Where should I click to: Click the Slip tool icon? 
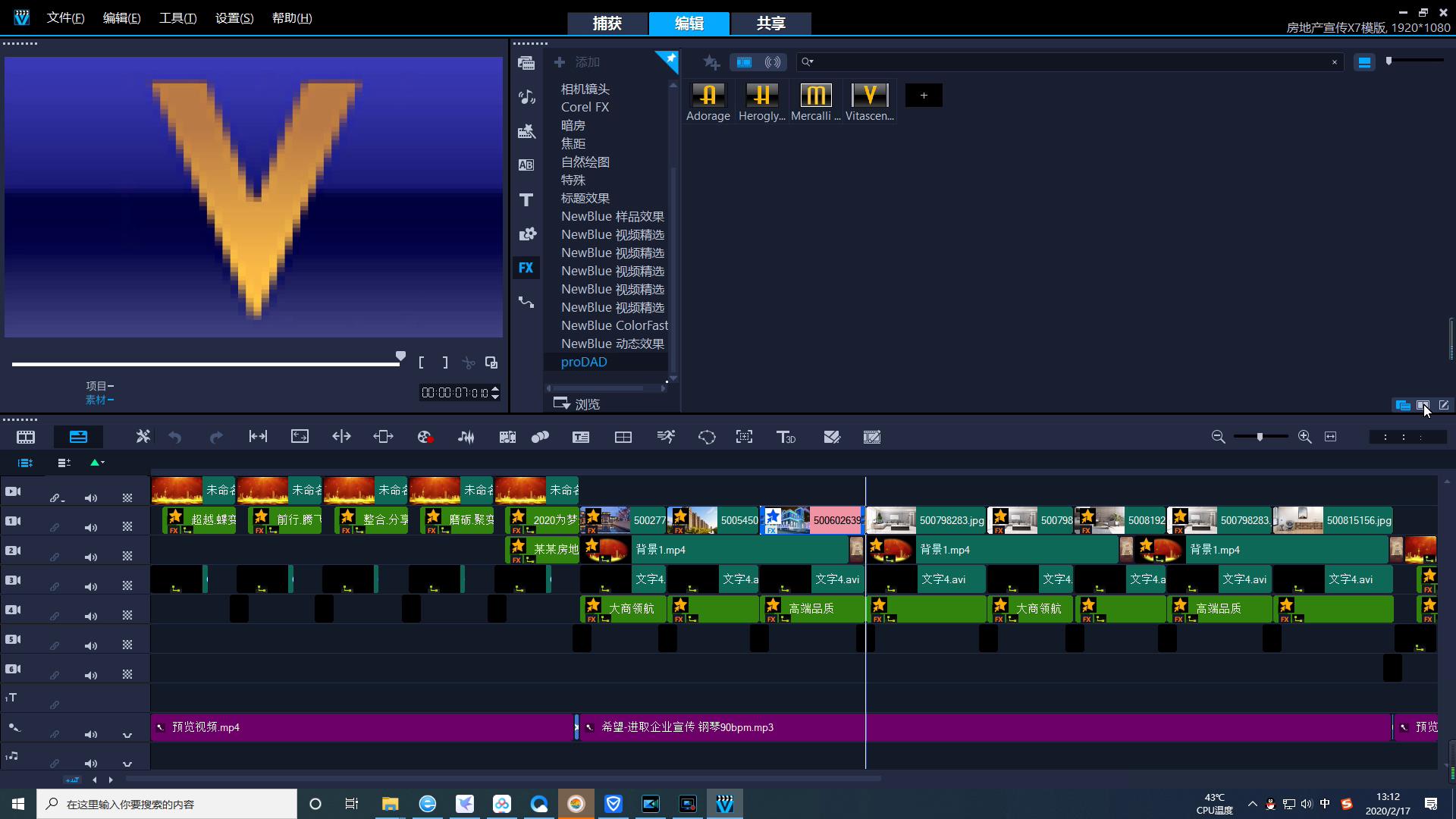(258, 437)
